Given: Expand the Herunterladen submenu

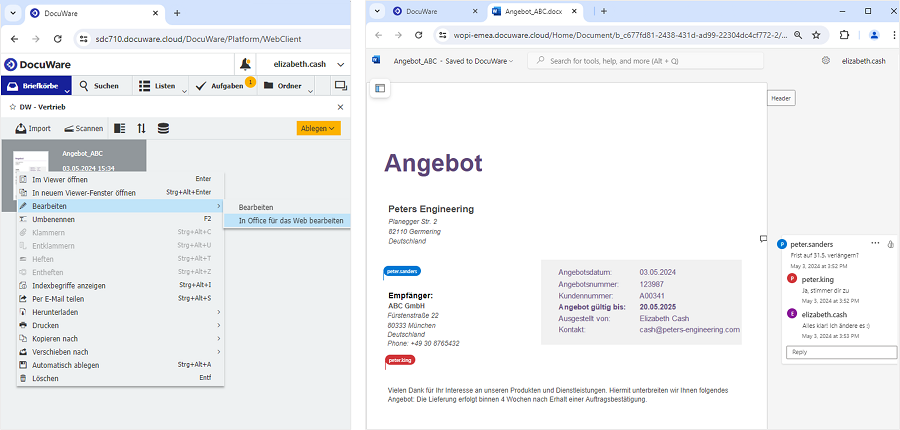Looking at the screenshot, I should (120, 312).
